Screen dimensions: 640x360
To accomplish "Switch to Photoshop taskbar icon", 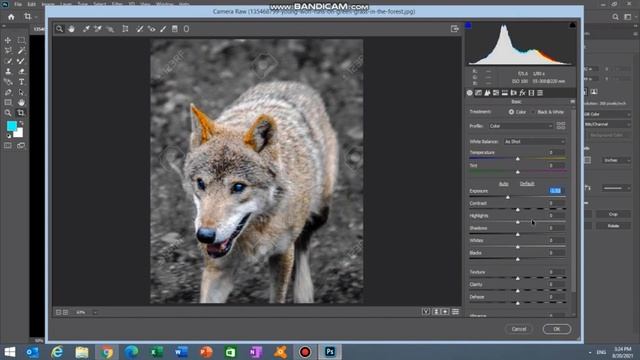I will [330, 352].
